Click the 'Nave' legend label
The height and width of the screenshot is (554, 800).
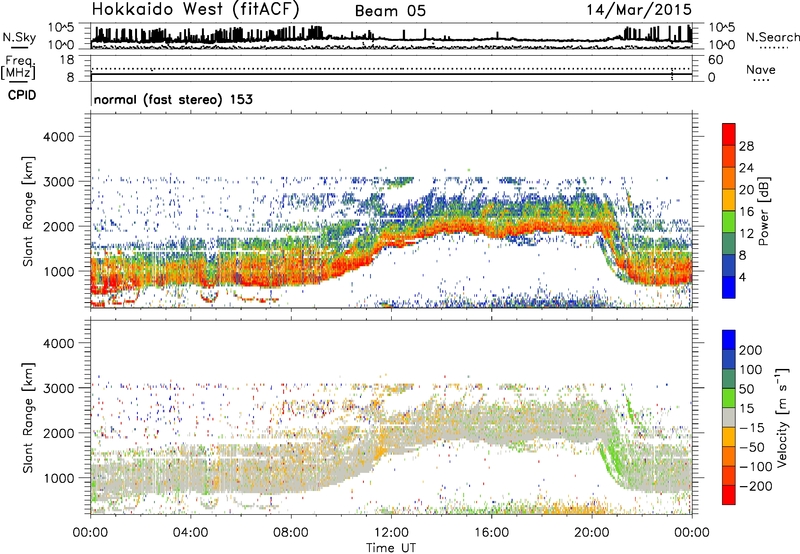[x=761, y=69]
